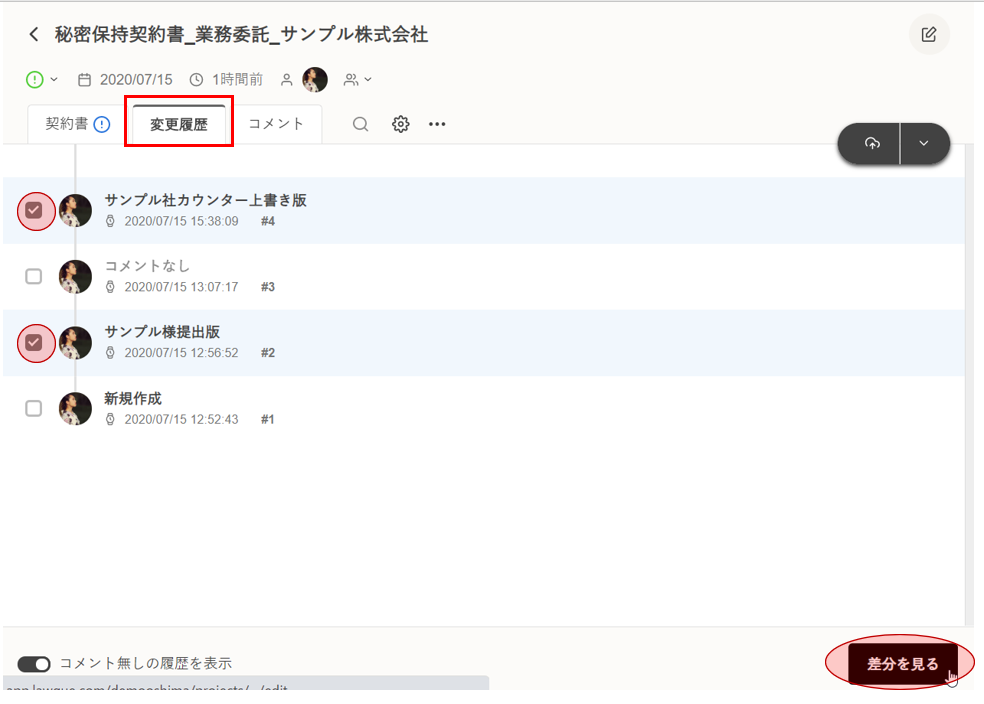The height and width of the screenshot is (704, 984).
Task: Click the 差分を見る button
Action: [902, 664]
